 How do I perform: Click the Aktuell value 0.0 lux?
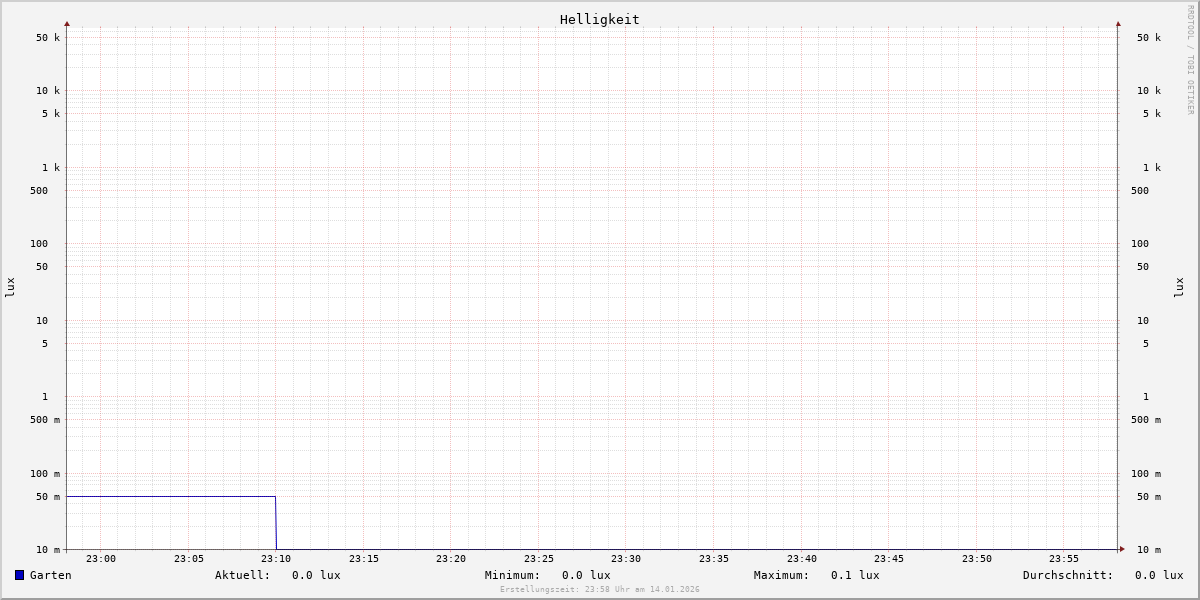tap(316, 575)
